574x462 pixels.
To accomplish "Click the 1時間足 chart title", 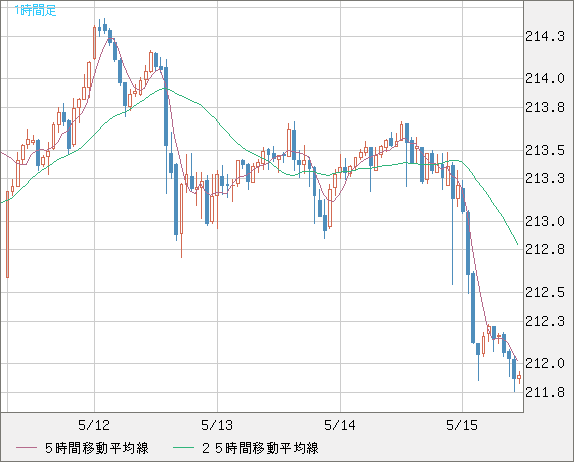I will tap(36, 10).
